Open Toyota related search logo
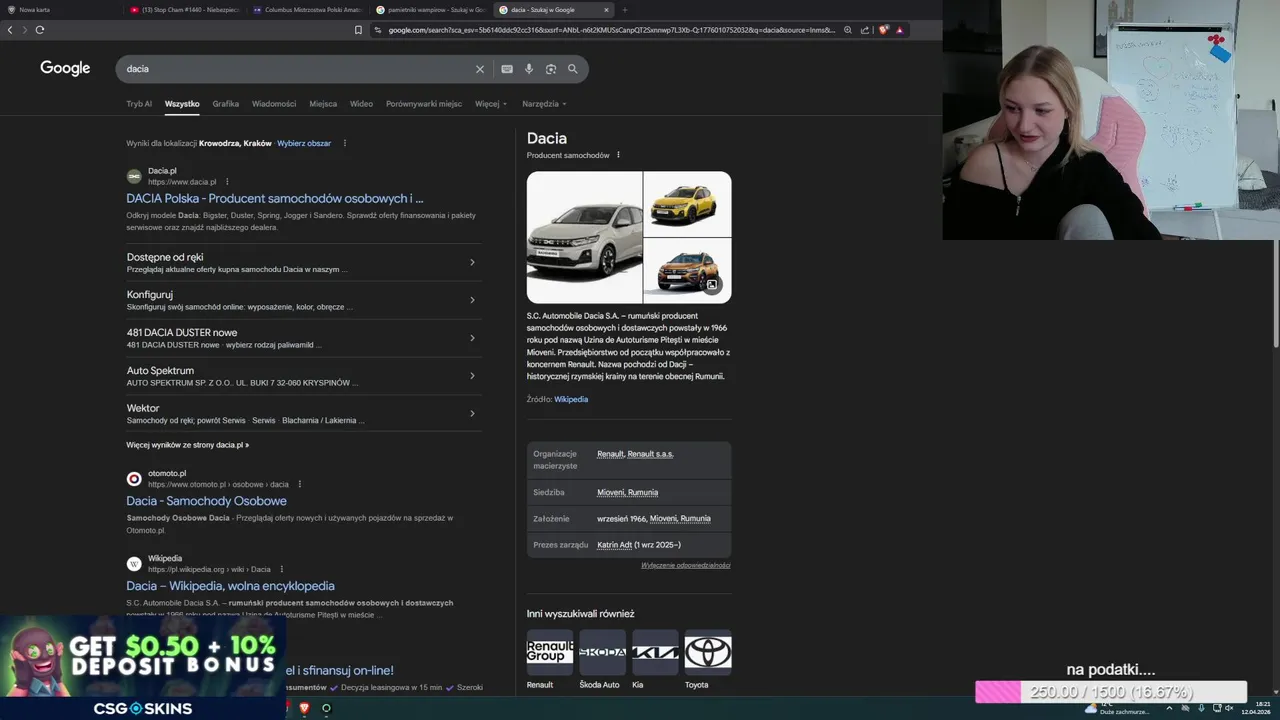The image size is (1280, 720). [708, 652]
